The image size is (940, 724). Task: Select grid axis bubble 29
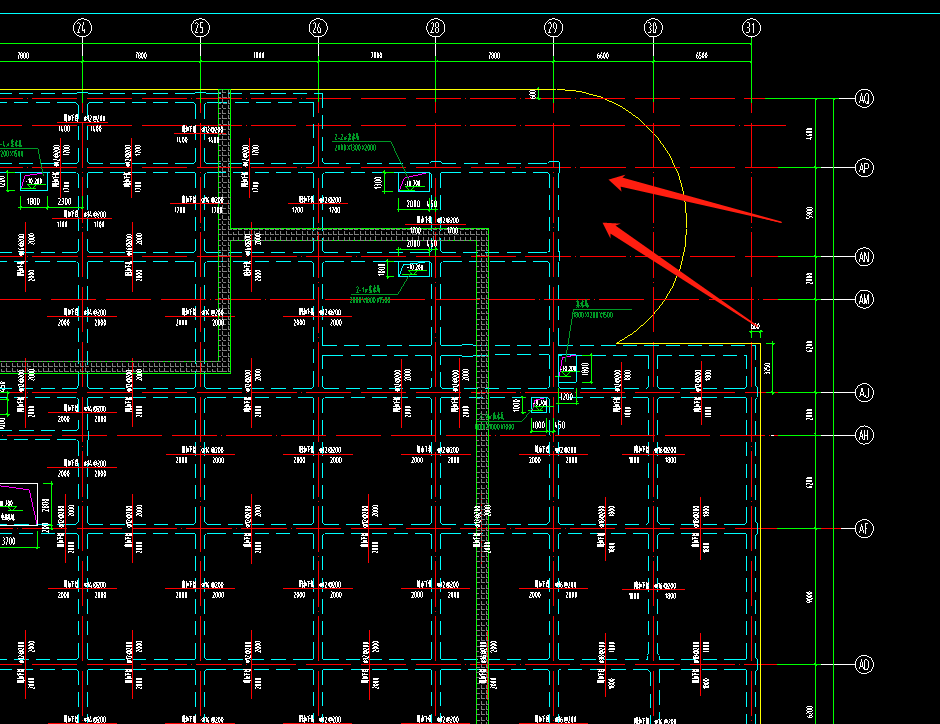coord(553,28)
